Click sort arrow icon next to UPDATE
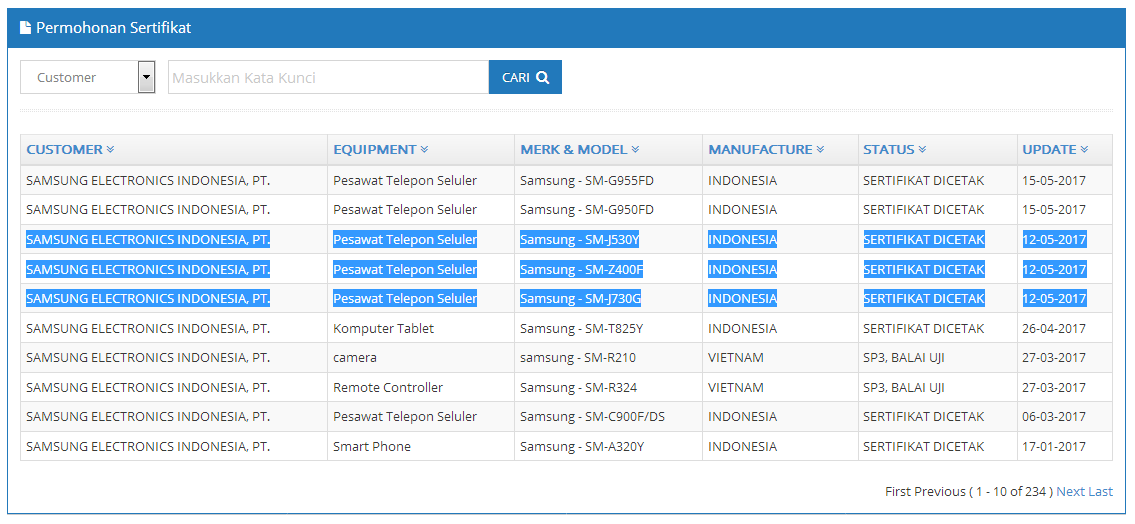This screenshot has height=524, width=1135. point(1084,149)
